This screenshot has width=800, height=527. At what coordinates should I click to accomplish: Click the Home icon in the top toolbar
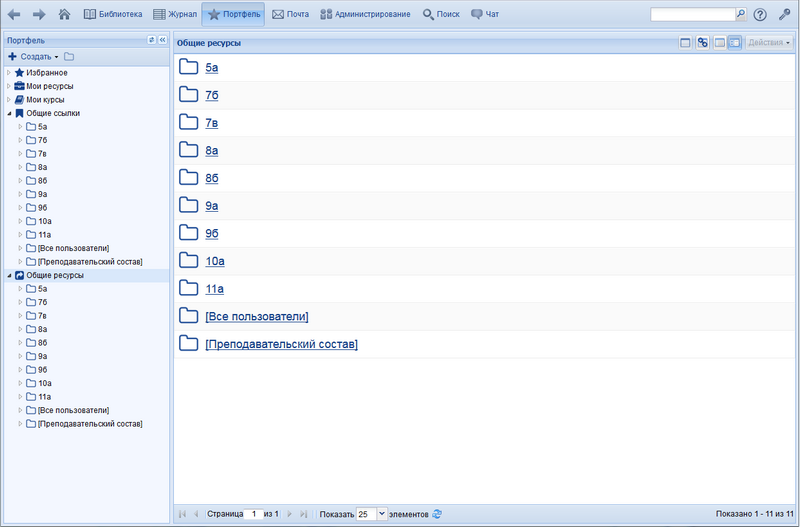pyautogui.click(x=65, y=14)
